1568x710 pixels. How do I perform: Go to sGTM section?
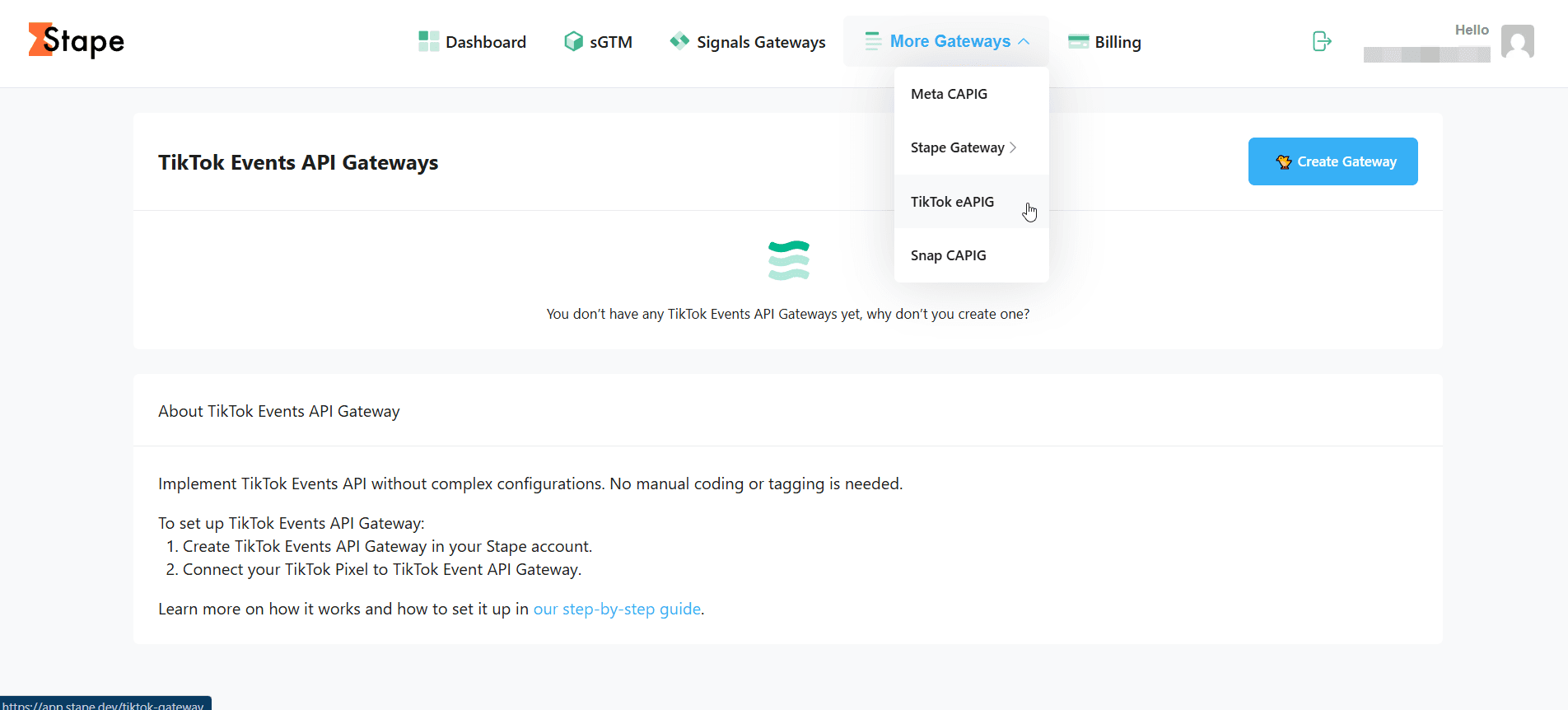[x=599, y=42]
